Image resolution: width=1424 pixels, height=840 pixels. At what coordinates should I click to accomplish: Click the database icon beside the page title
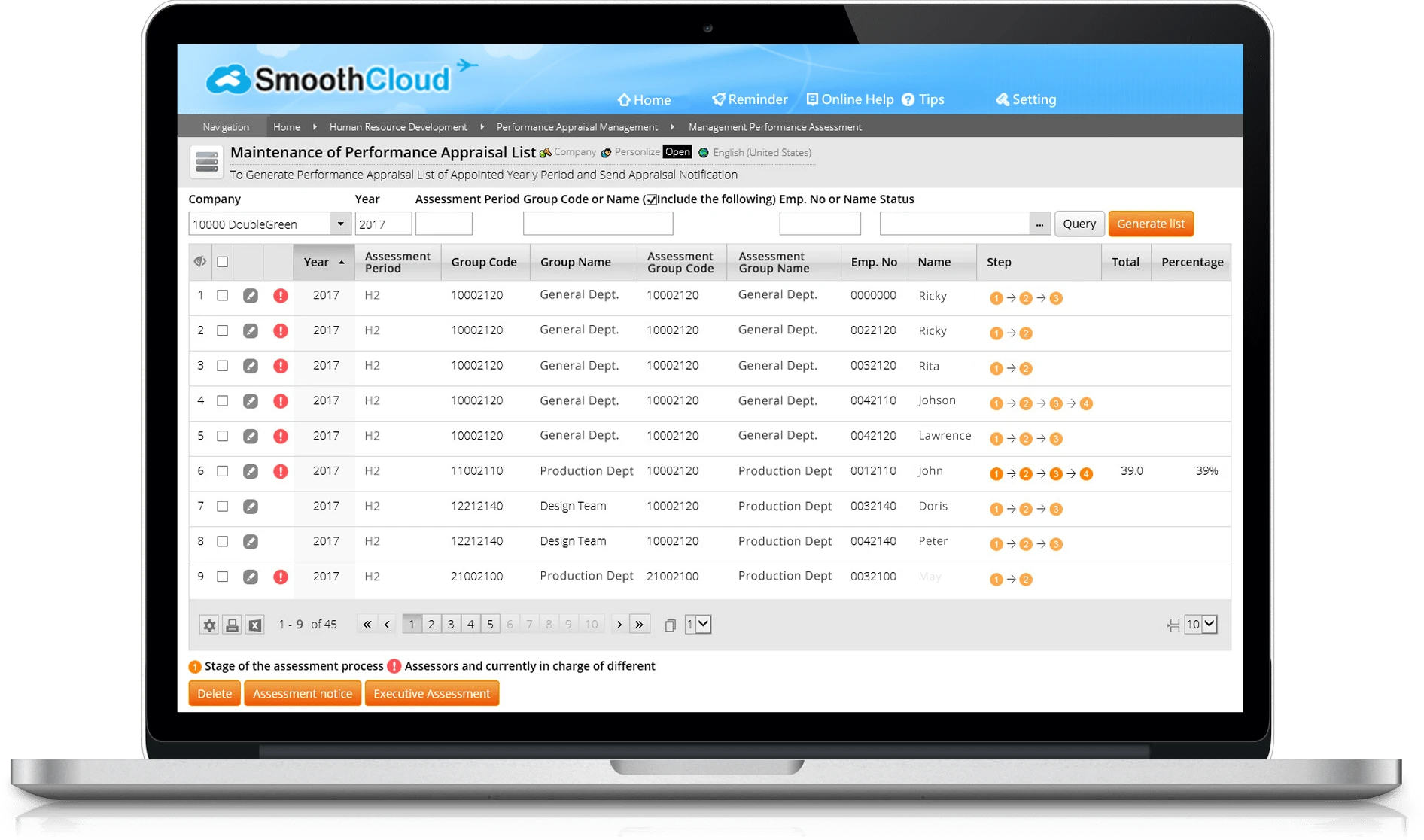coord(206,161)
